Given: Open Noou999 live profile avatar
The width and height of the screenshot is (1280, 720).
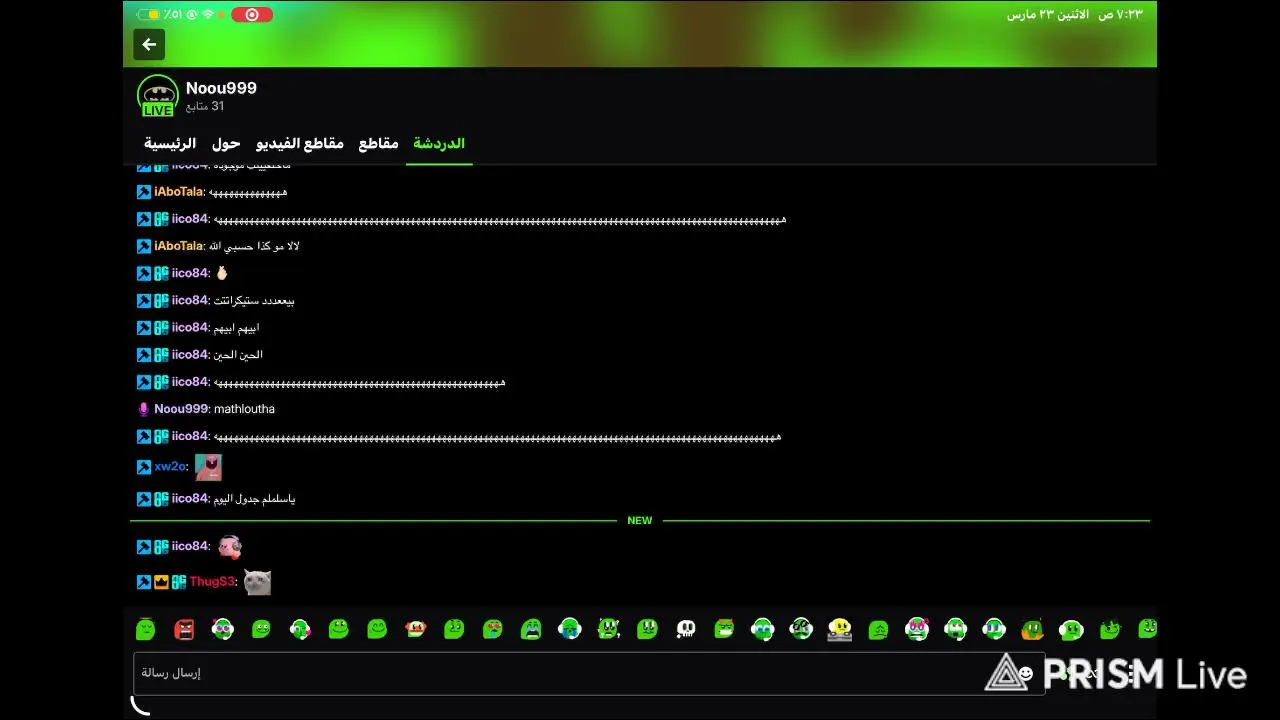Looking at the screenshot, I should pos(158,96).
